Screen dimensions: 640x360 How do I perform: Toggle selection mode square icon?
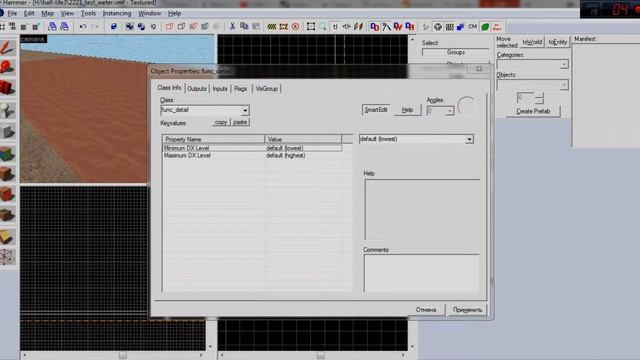tap(311, 27)
